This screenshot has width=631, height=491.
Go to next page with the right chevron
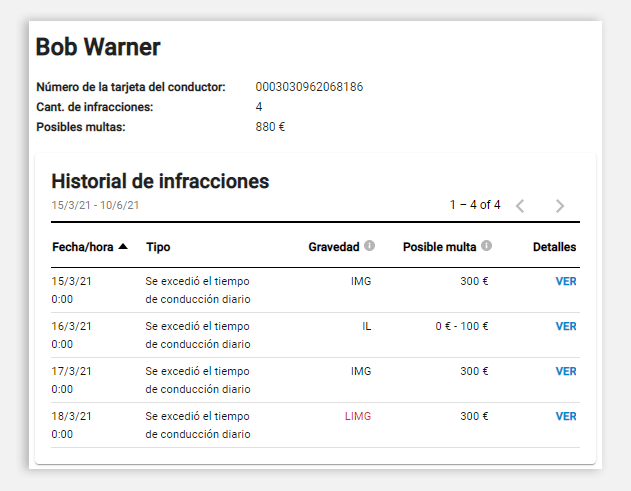coord(560,206)
